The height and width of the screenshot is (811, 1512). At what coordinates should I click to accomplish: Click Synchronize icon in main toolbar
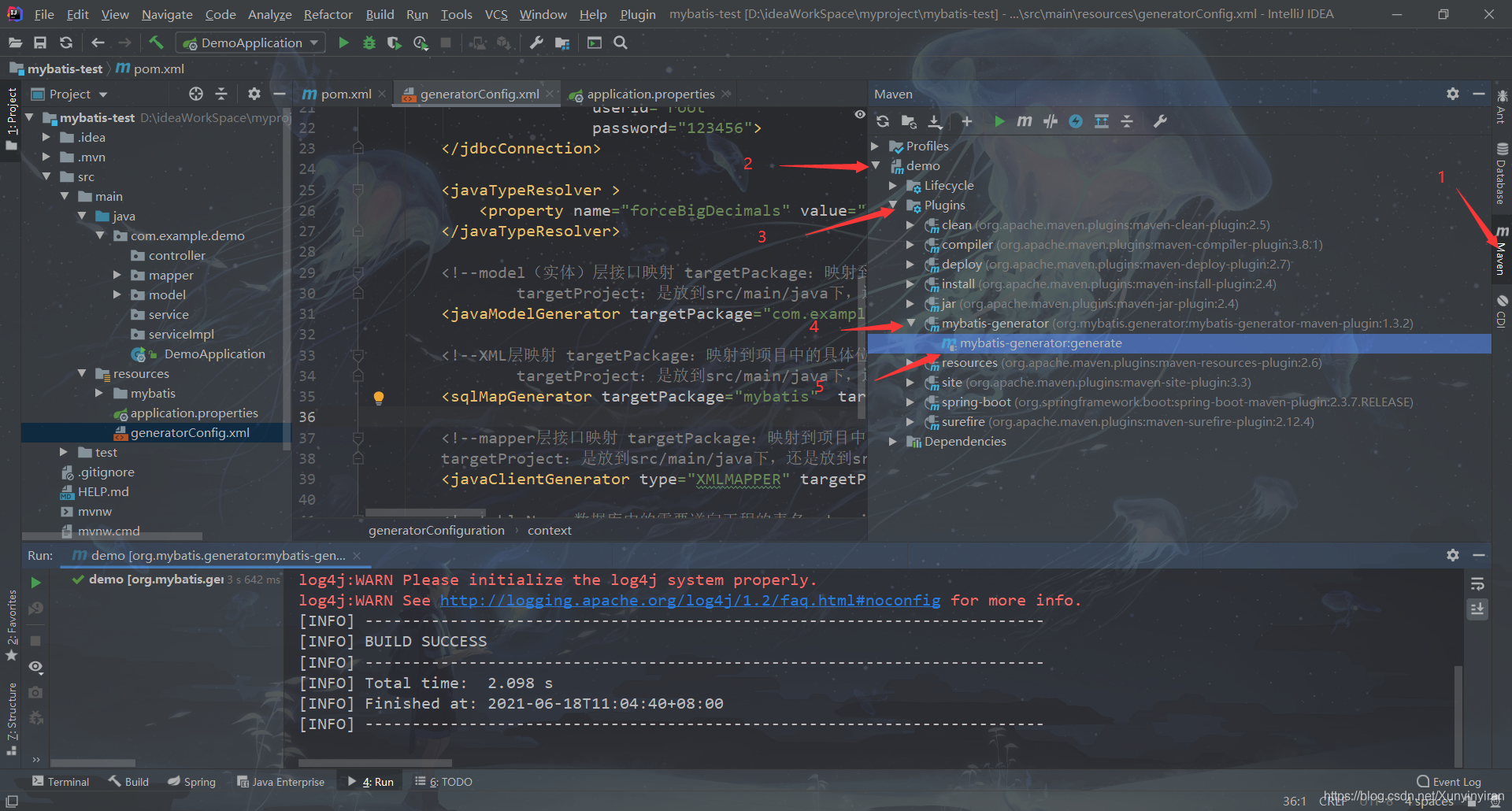pos(66,43)
